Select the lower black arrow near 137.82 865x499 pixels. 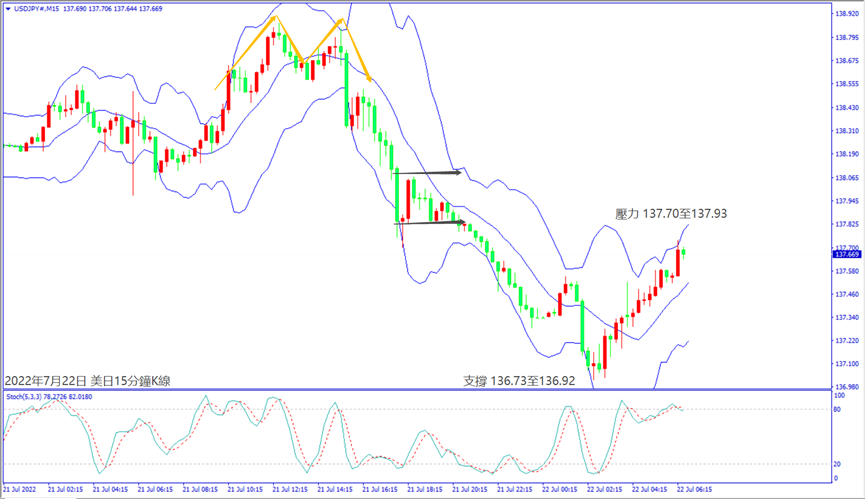pyautogui.click(x=432, y=222)
